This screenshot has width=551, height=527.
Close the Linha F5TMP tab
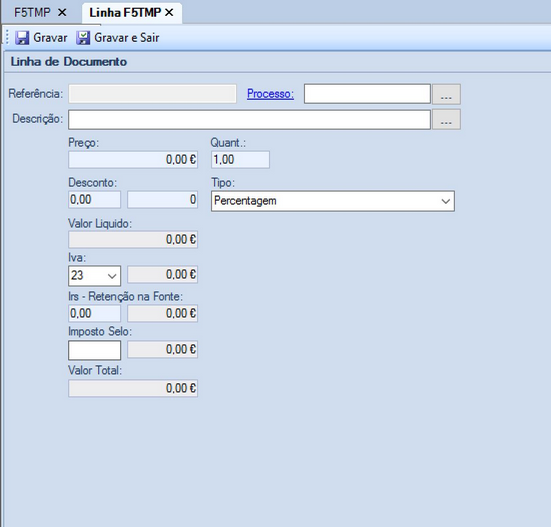169,13
